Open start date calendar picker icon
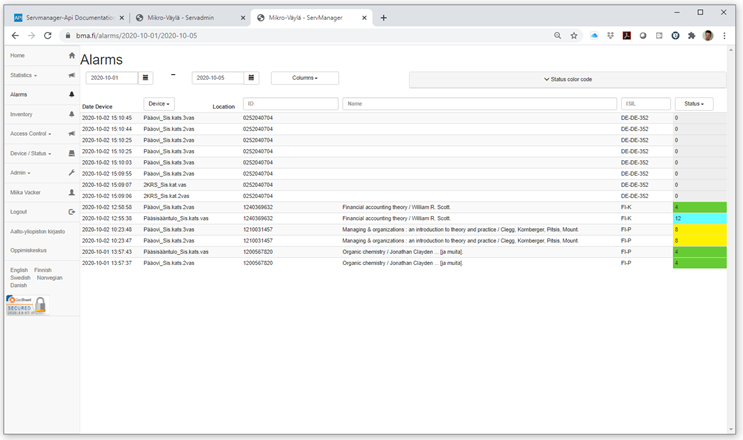The width and height of the screenshot is (743, 440). tap(146, 78)
